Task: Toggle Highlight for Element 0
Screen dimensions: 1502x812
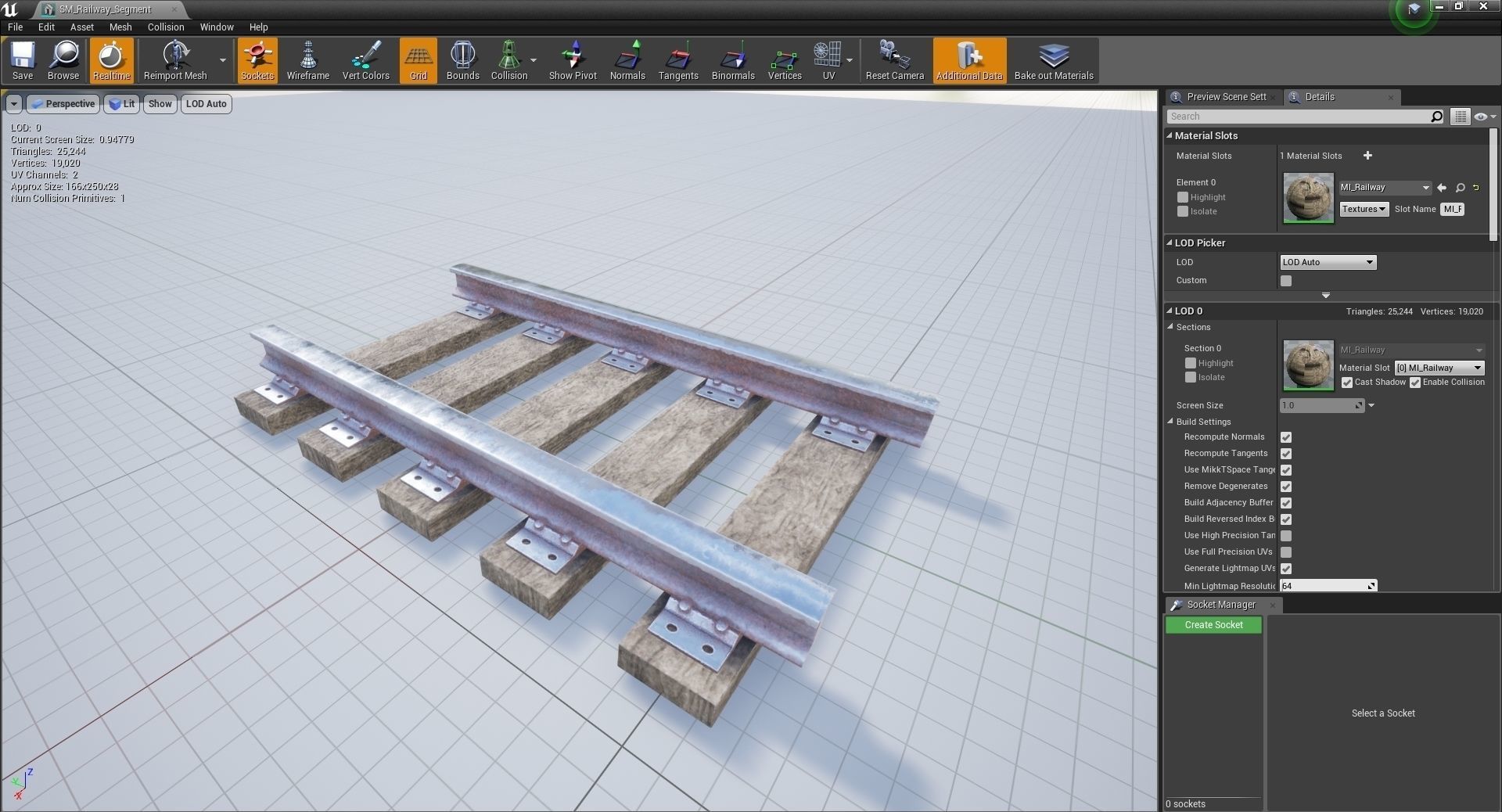Action: (x=1183, y=197)
